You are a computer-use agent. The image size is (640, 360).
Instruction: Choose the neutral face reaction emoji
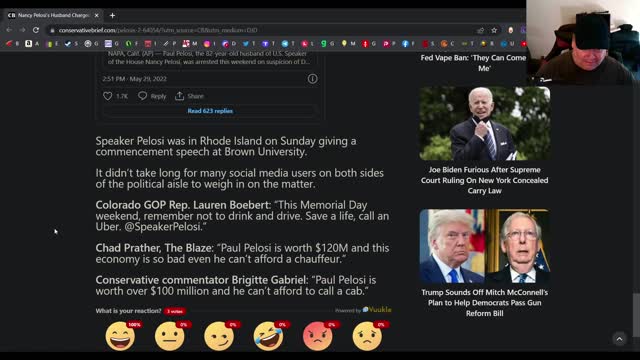pos(169,336)
